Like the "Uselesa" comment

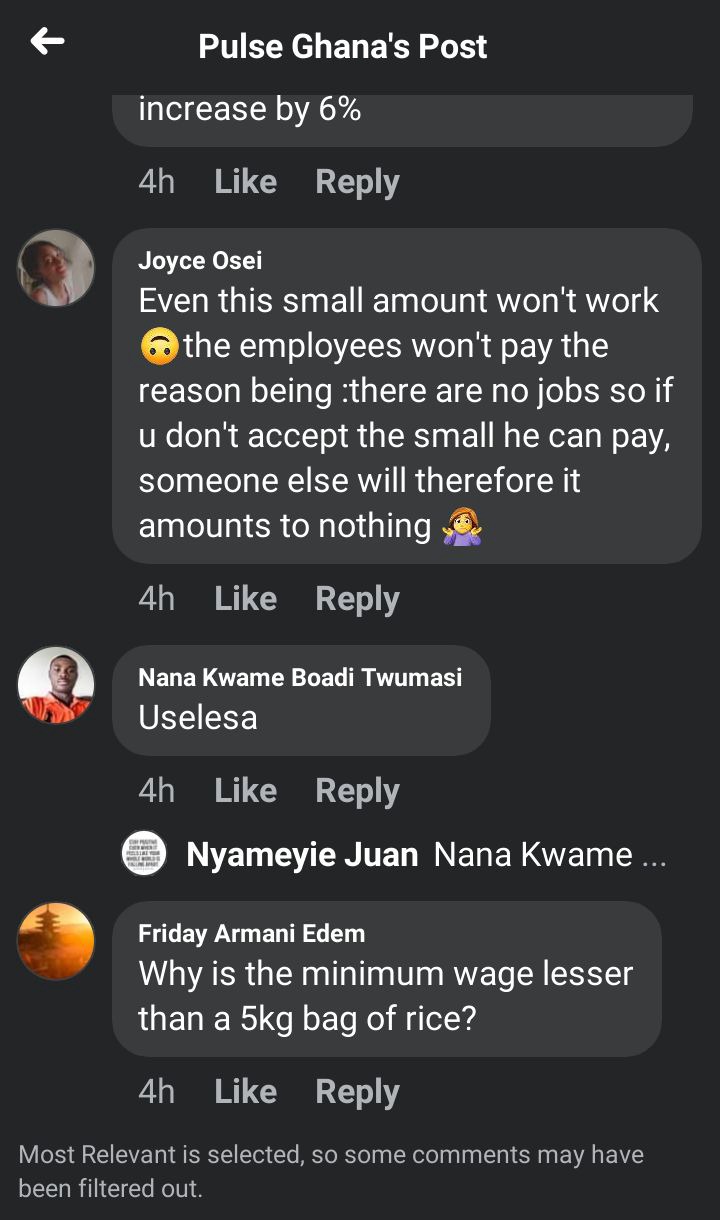pyautogui.click(x=245, y=790)
